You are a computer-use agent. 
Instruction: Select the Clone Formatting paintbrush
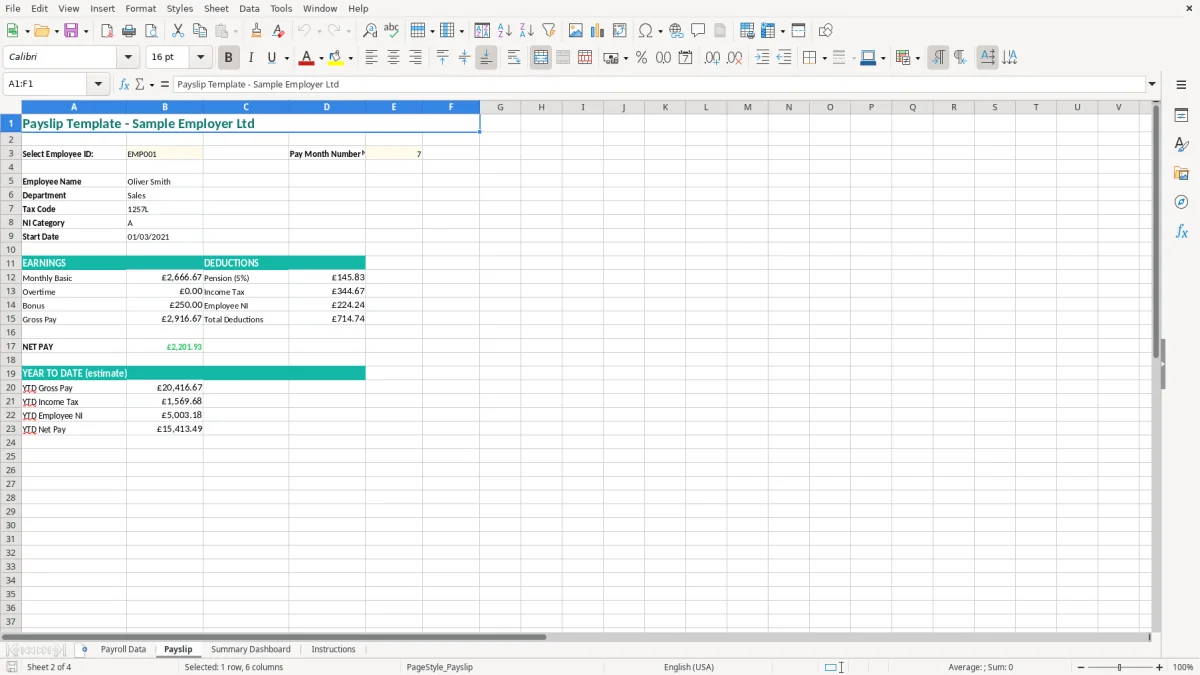257,31
